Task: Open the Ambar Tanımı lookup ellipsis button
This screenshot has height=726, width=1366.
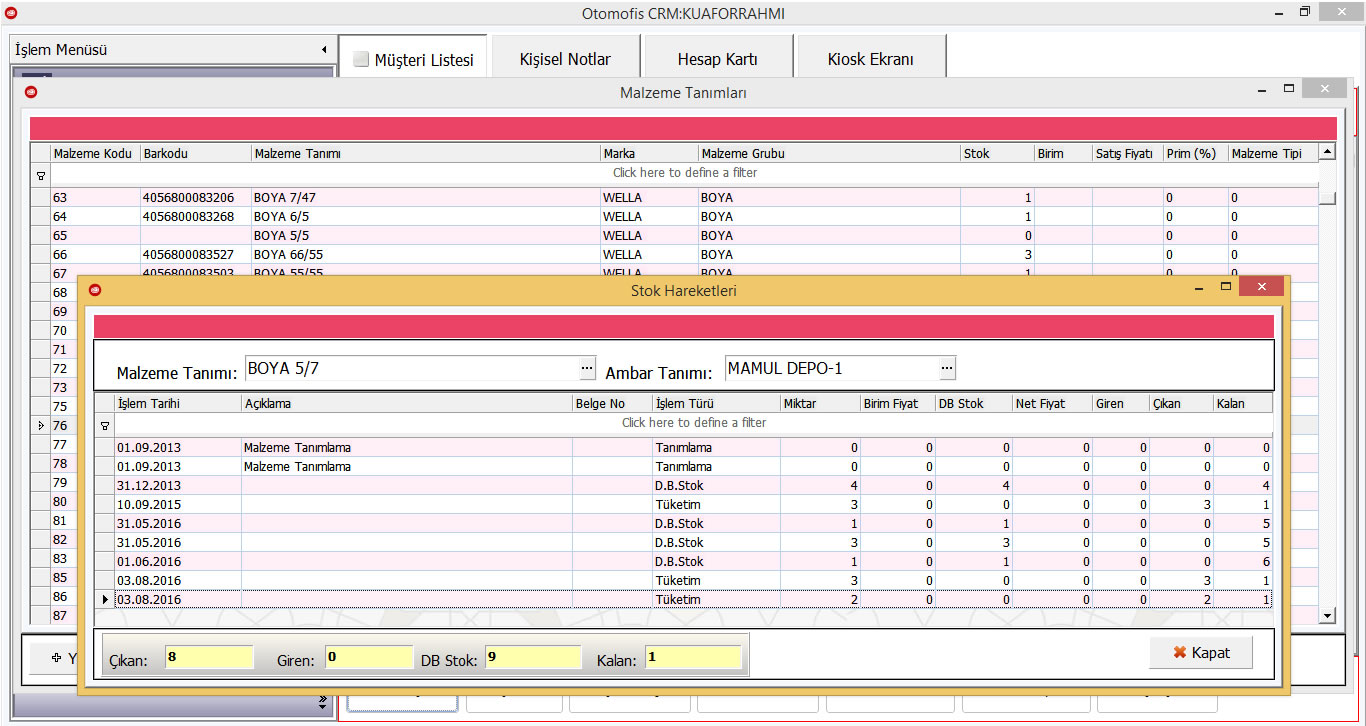Action: pyautogui.click(x=946, y=369)
